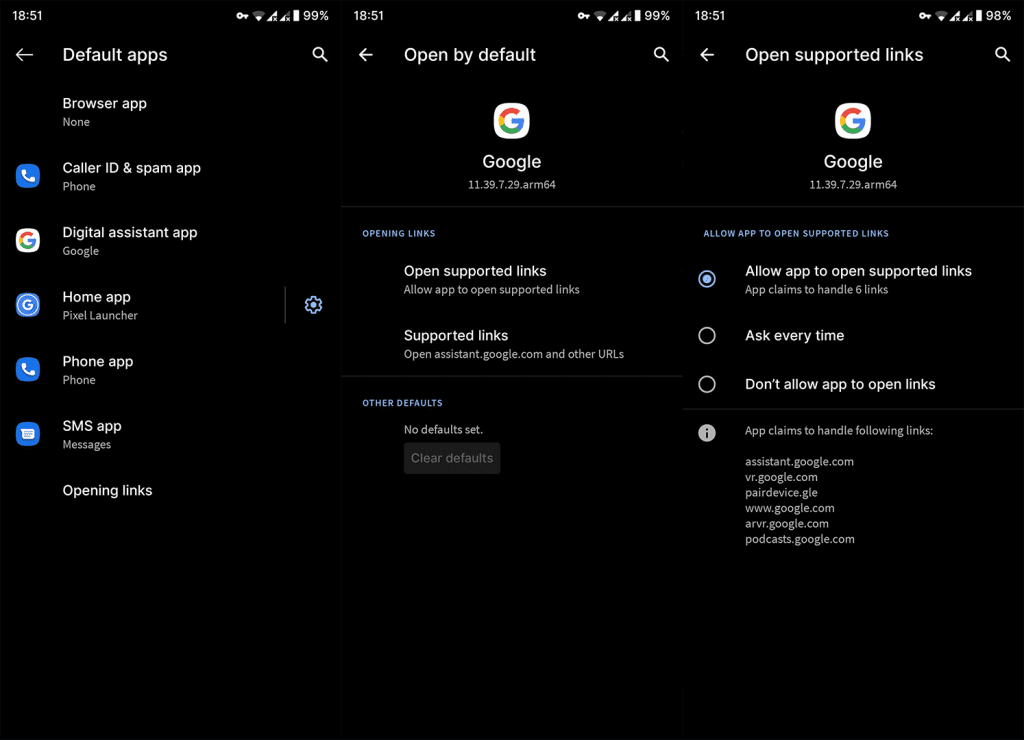Tap assistant.google.com in links list

[x=799, y=462]
